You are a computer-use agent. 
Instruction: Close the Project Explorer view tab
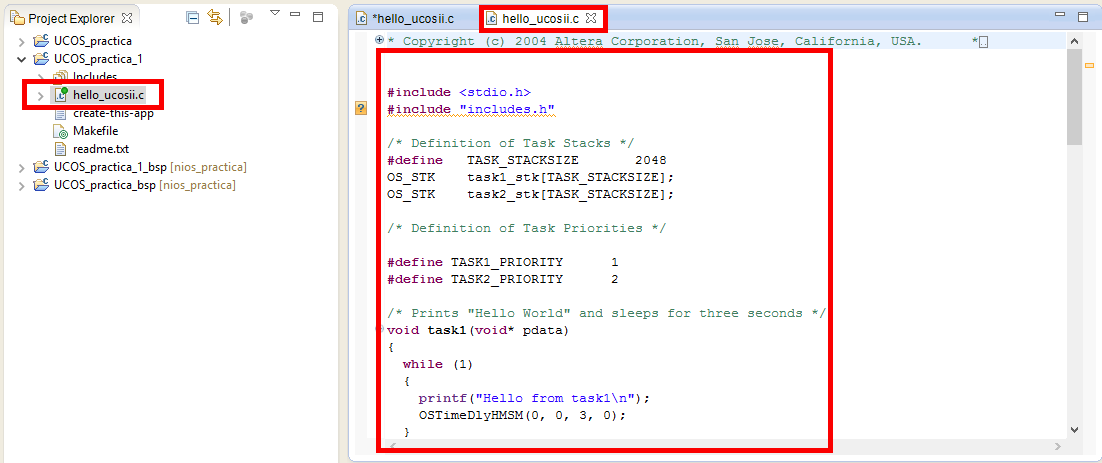[x=126, y=19]
